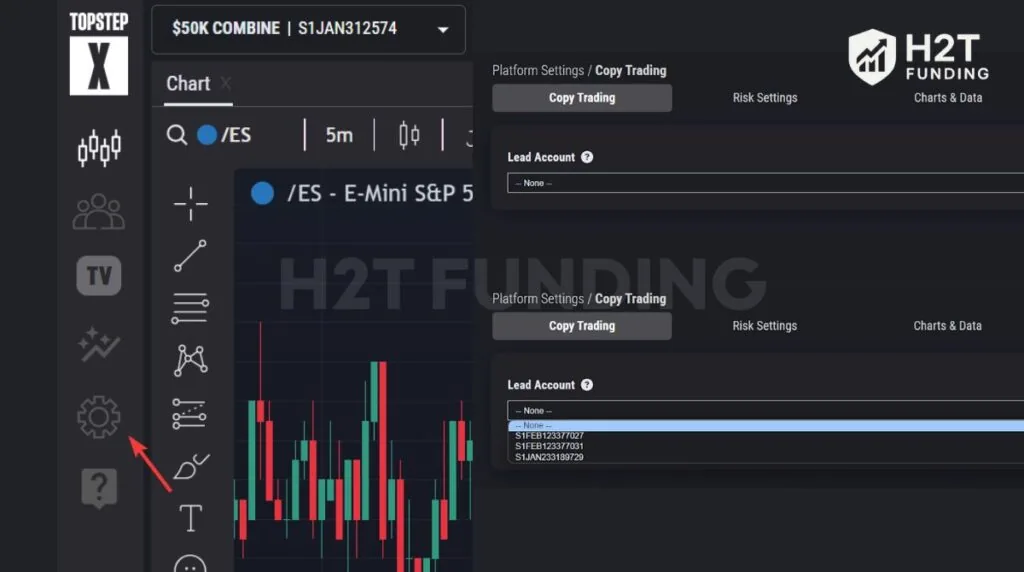Viewport: 1024px width, 572px height.
Task: Open the candle chart type icon
Action: [x=409, y=135]
